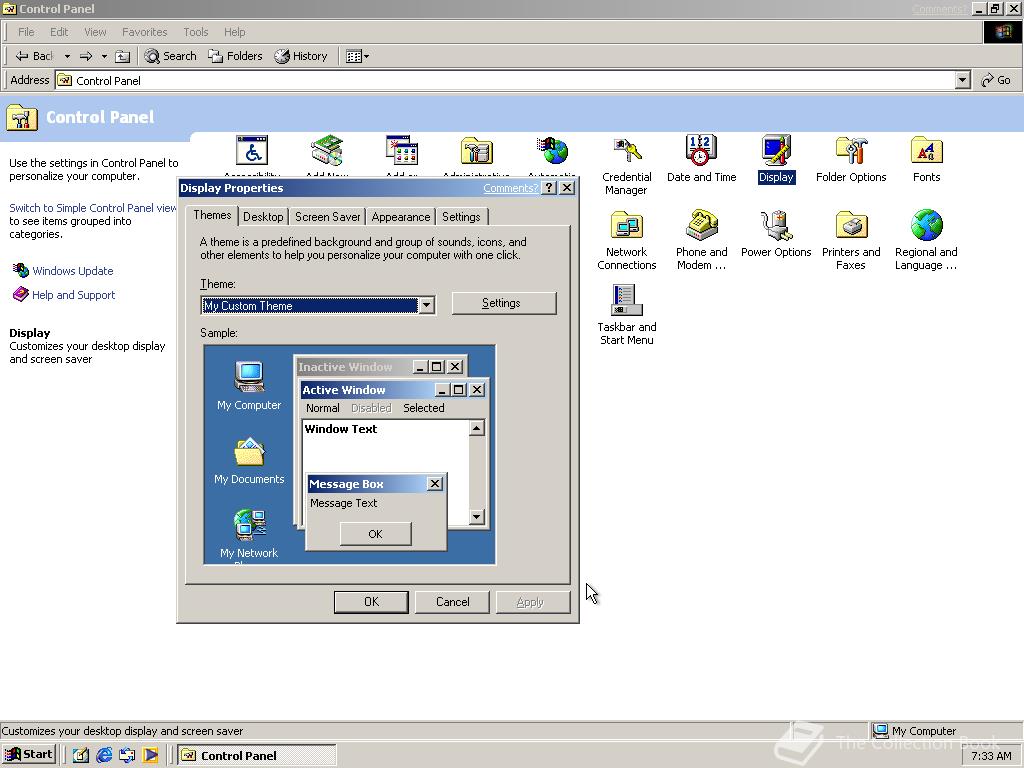
Task: Click the Comments? link in Display Properties
Action: tap(510, 188)
